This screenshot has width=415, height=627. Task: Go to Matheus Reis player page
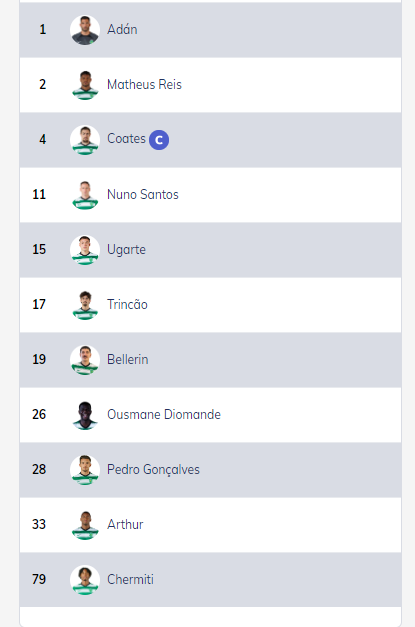point(144,84)
